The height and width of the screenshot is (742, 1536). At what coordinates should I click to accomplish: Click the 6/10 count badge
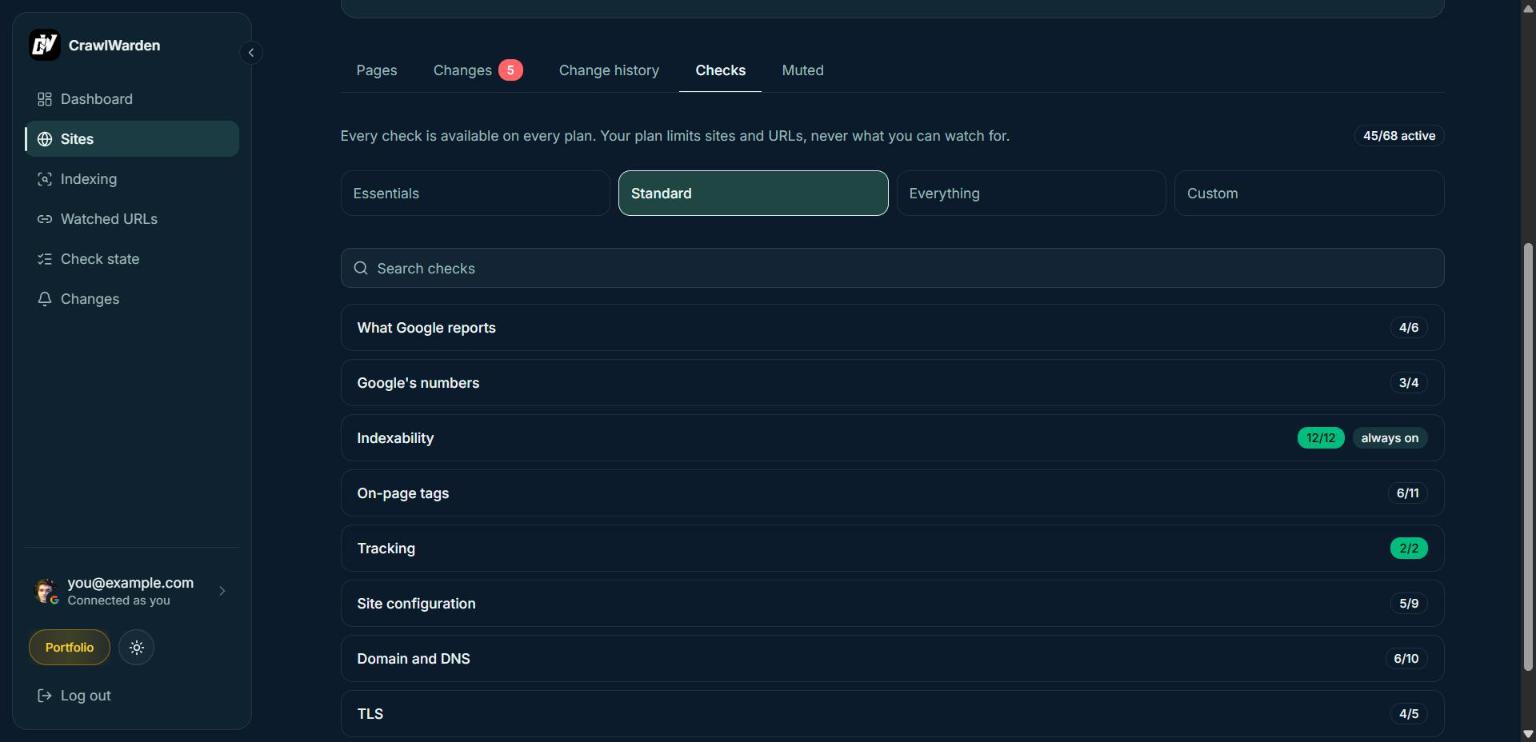[1406, 658]
